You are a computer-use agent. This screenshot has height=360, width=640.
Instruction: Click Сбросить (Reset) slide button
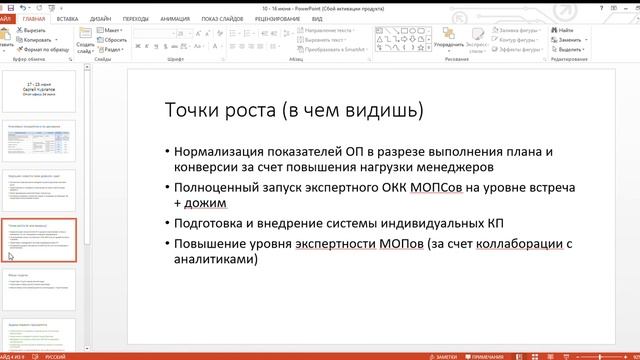[112, 40]
